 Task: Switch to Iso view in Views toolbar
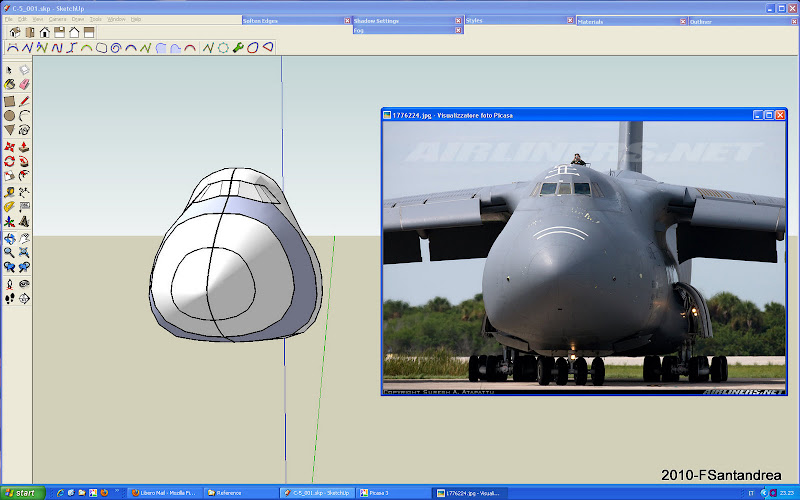point(15,32)
